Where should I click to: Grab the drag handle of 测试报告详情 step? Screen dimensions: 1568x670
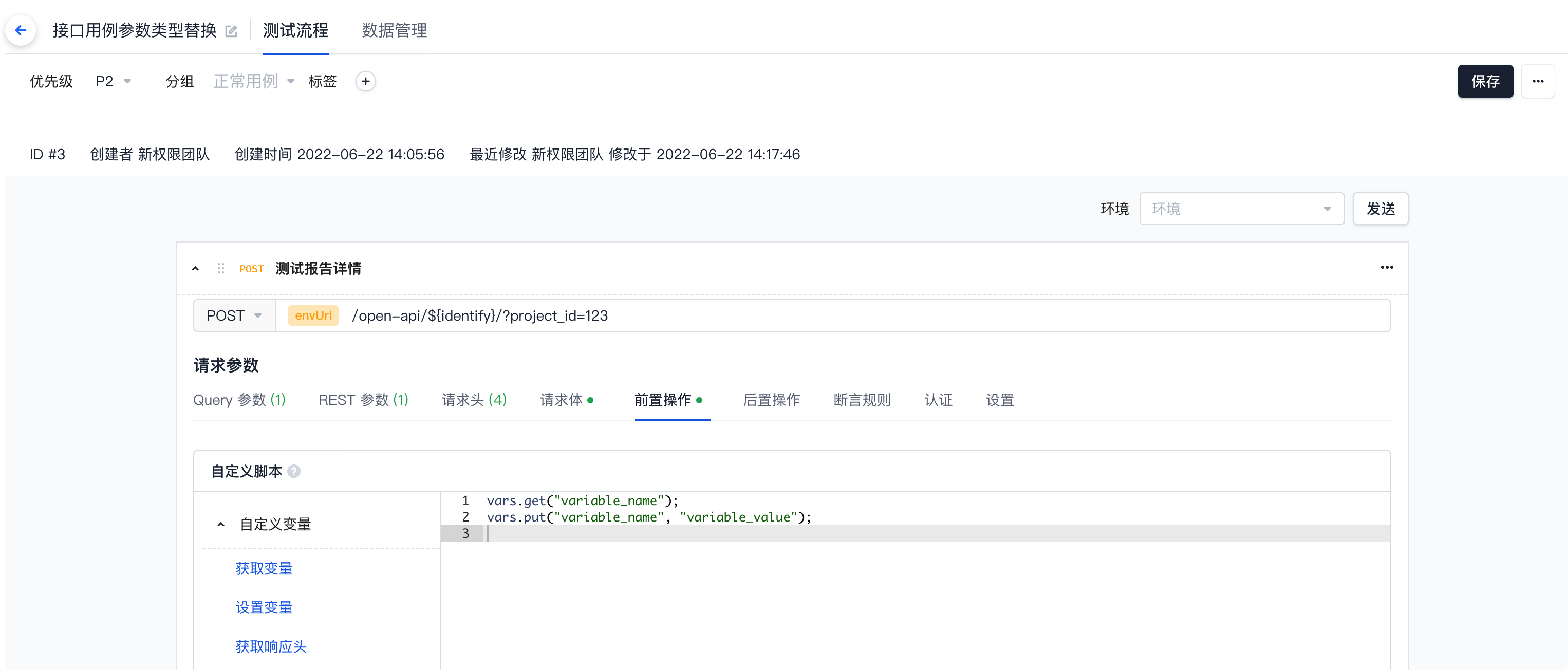pos(221,268)
